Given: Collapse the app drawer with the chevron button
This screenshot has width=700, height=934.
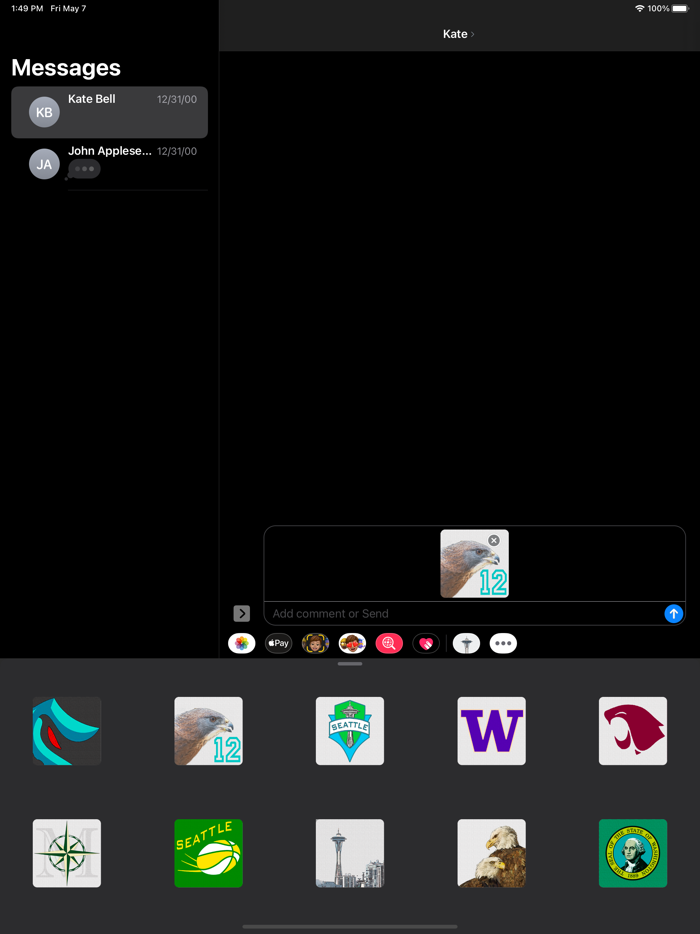Looking at the screenshot, I should (241, 614).
